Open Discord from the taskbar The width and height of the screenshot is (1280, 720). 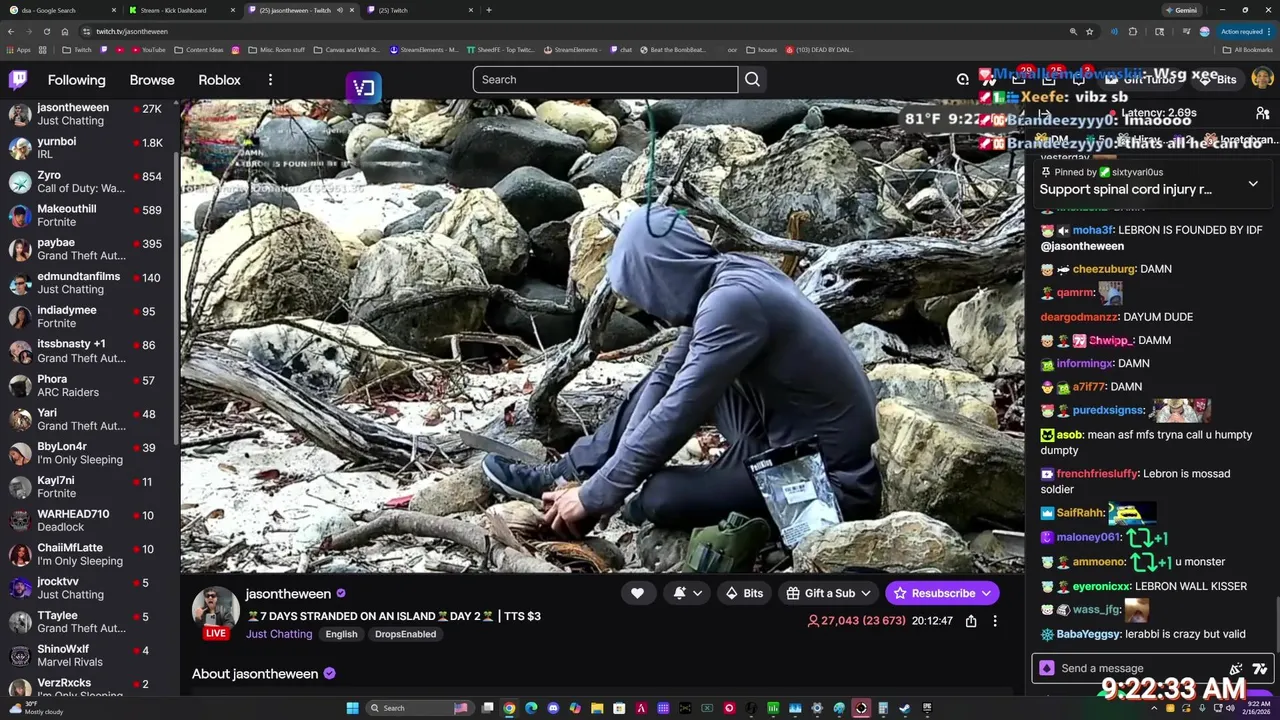point(553,709)
